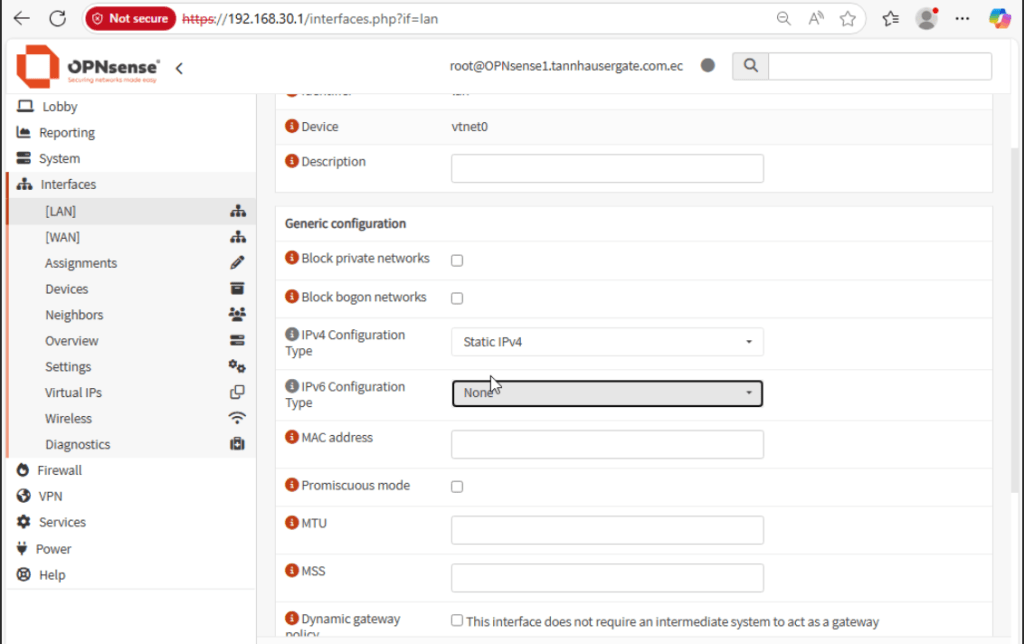This screenshot has height=644, width=1024.
Task: Click the OPNsense logo
Action: tap(88, 66)
